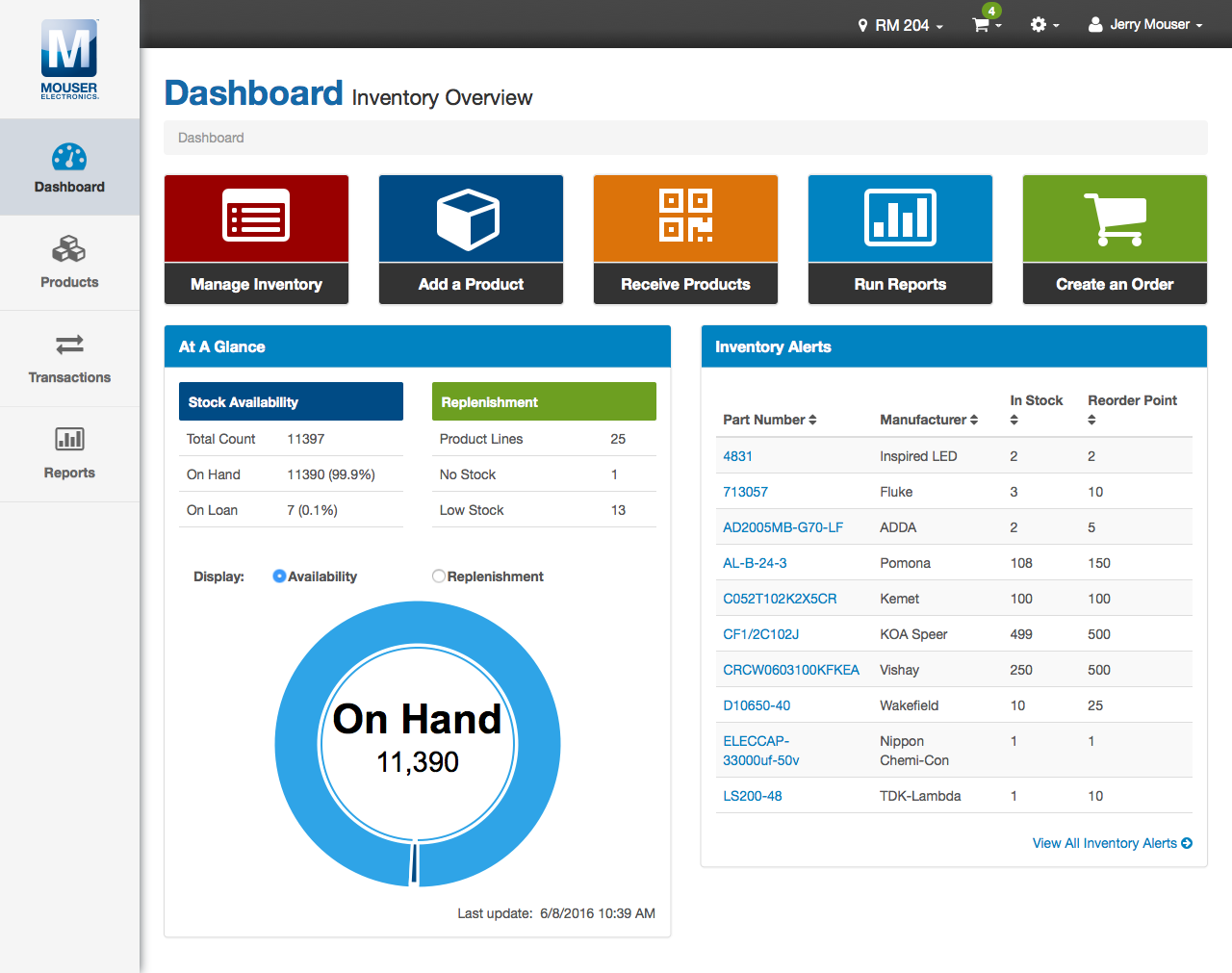1232x973 pixels.
Task: Open part number 713057 details
Action: coord(745,491)
